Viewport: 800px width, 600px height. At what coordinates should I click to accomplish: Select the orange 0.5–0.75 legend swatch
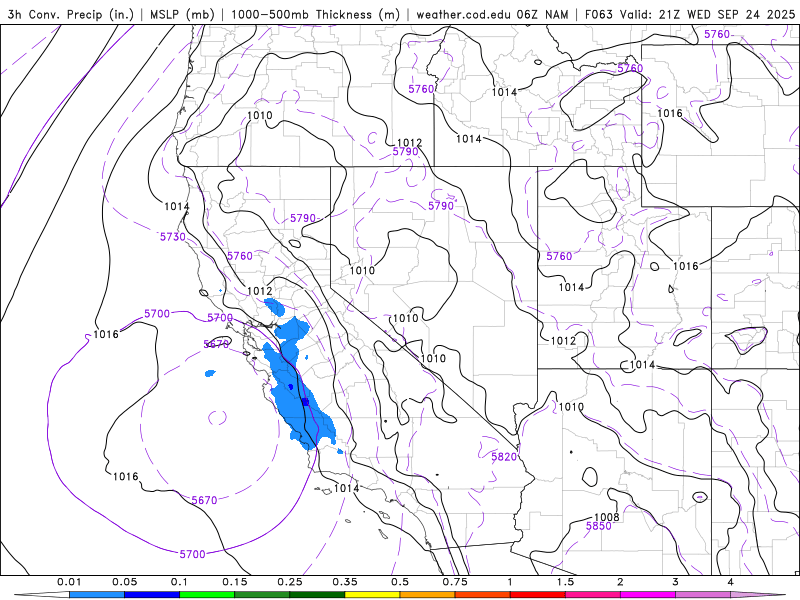coord(428,595)
